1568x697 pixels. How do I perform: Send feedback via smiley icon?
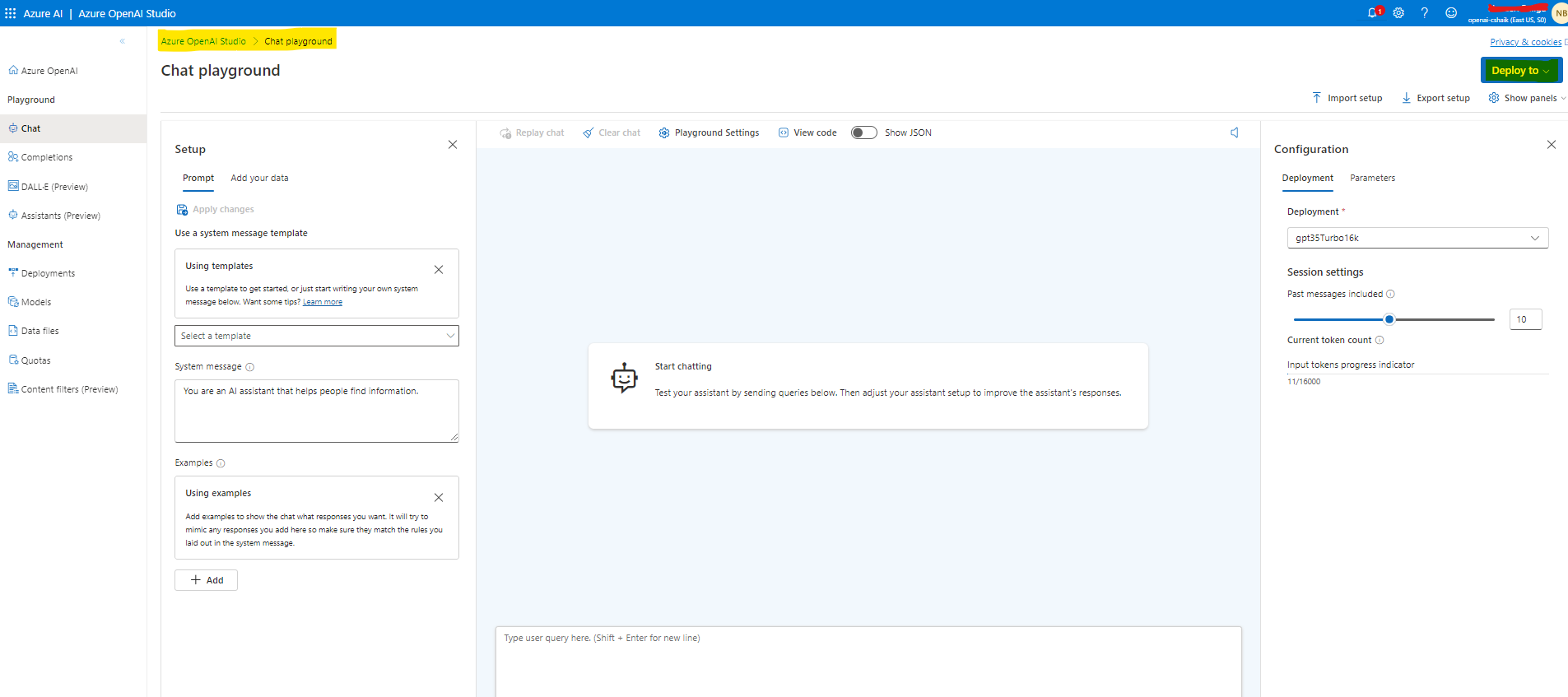[x=1451, y=13]
